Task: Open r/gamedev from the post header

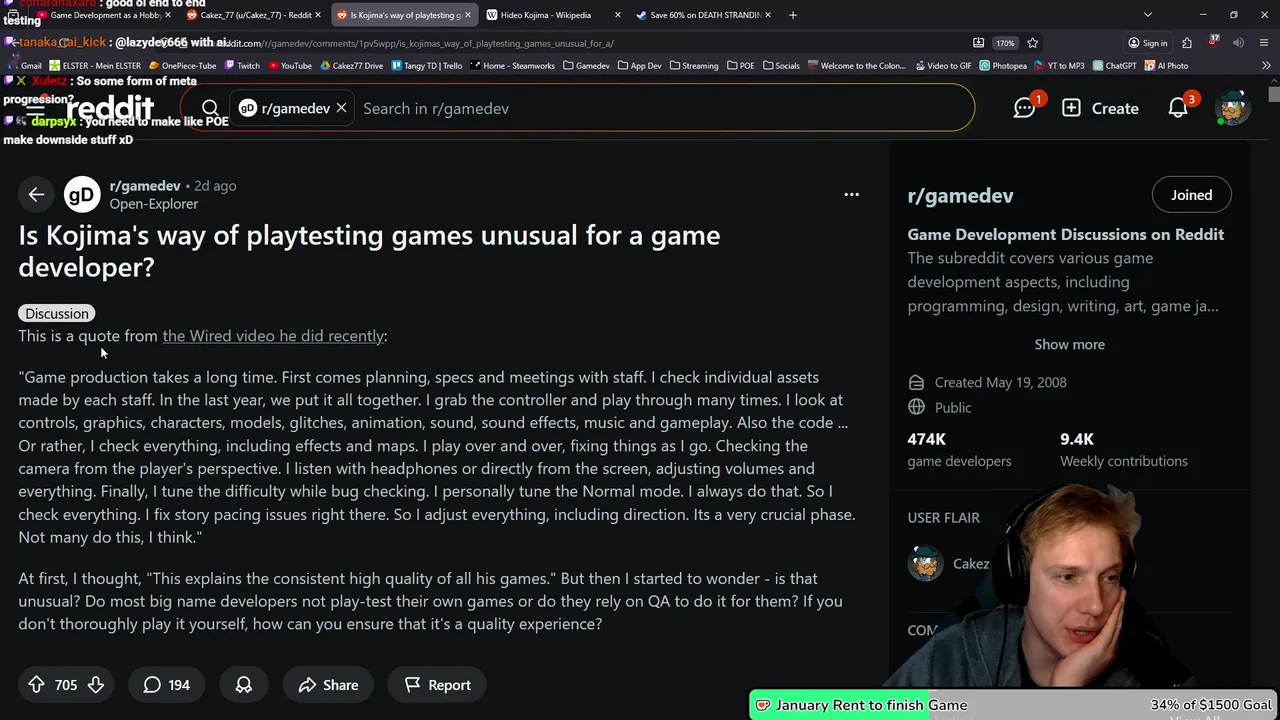Action: tap(145, 186)
